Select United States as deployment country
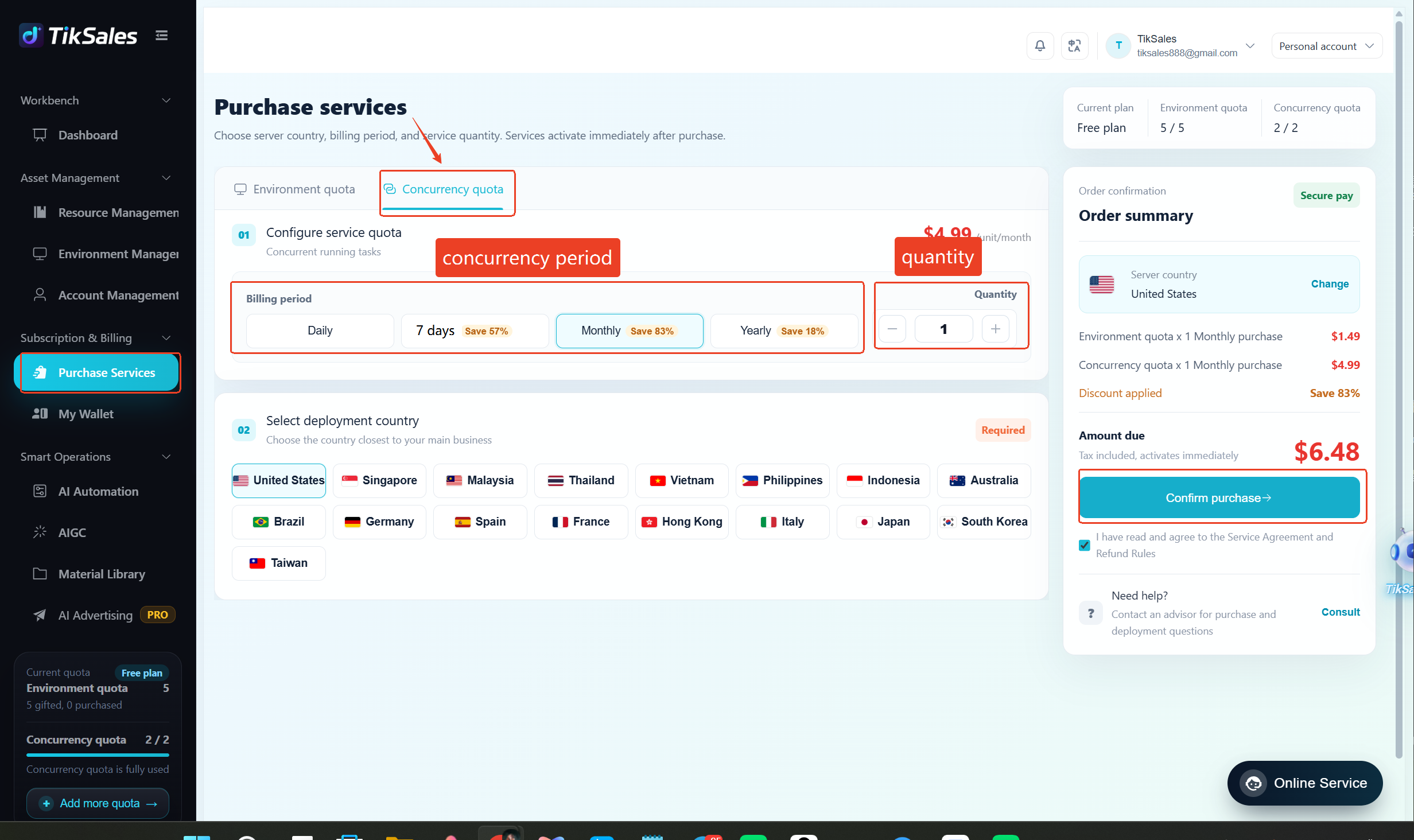The width and height of the screenshot is (1414, 840). 279,480
